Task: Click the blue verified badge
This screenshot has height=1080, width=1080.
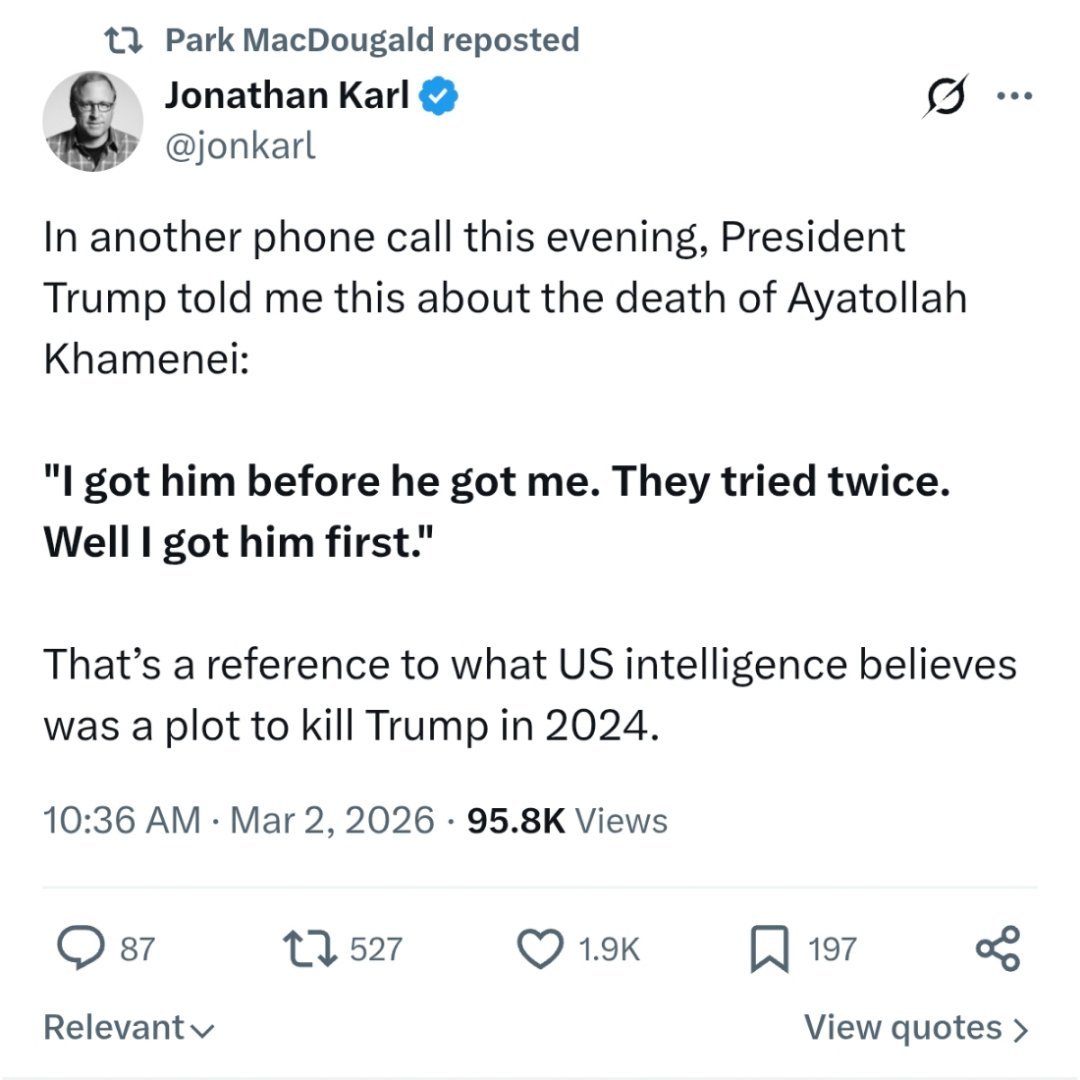Action: 439,96
